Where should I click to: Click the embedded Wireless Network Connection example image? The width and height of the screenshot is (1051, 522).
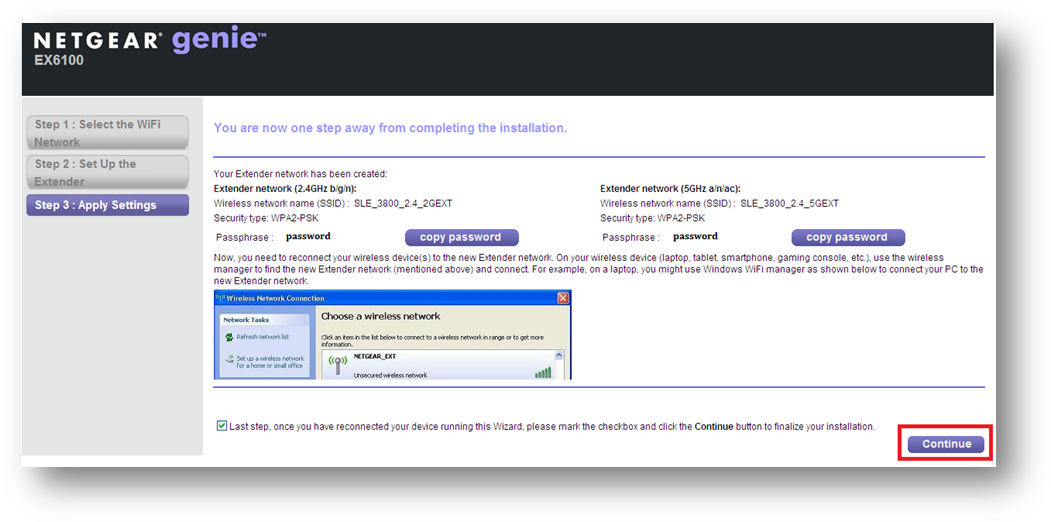393,334
